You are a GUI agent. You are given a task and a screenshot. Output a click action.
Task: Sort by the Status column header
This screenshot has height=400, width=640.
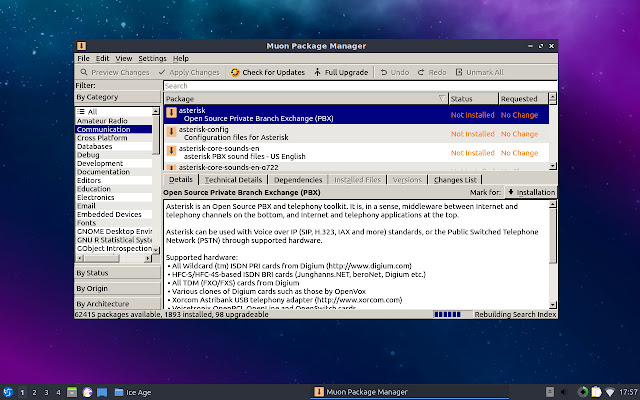pyautogui.click(x=473, y=99)
